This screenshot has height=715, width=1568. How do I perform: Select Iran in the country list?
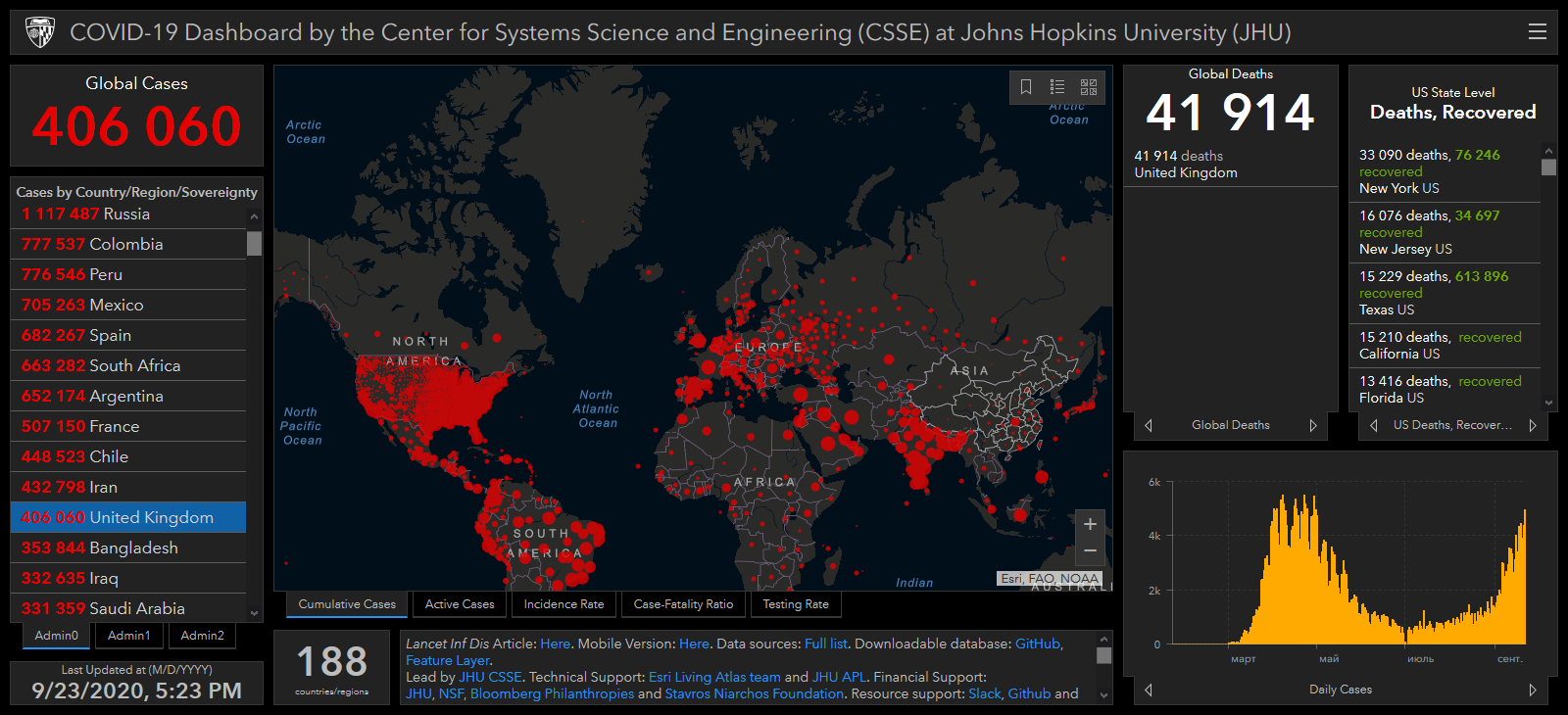(128, 487)
